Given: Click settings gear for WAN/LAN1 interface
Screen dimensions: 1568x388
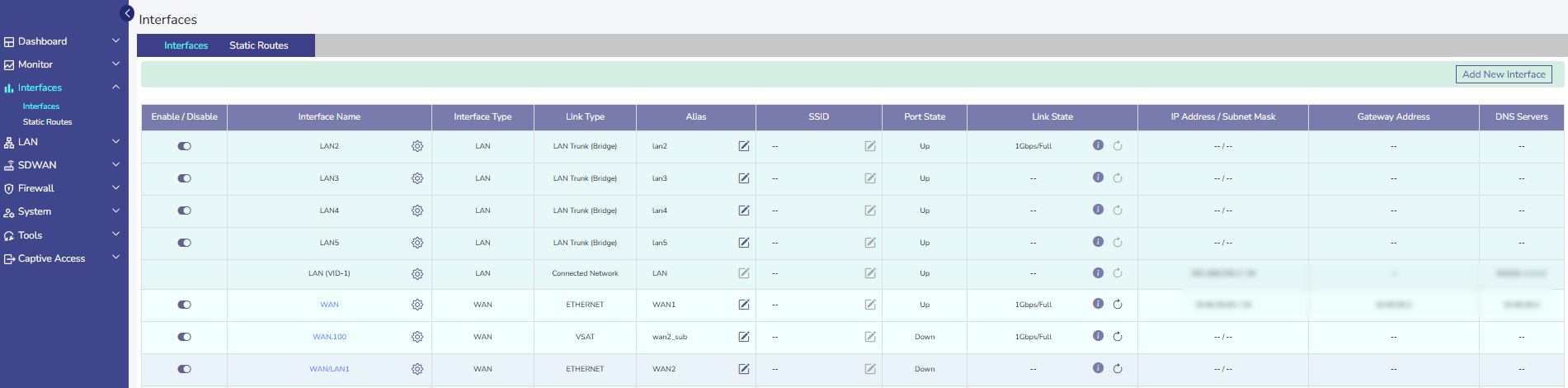Looking at the screenshot, I should click(417, 369).
